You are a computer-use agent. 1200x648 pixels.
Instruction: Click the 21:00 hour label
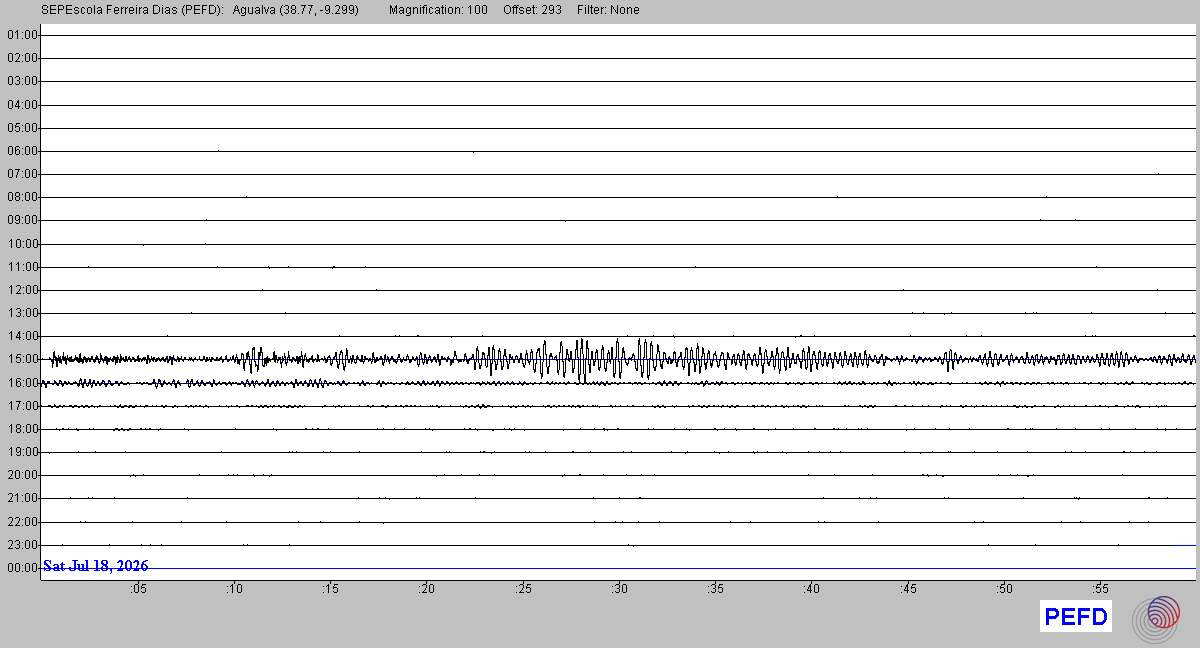tap(22, 498)
